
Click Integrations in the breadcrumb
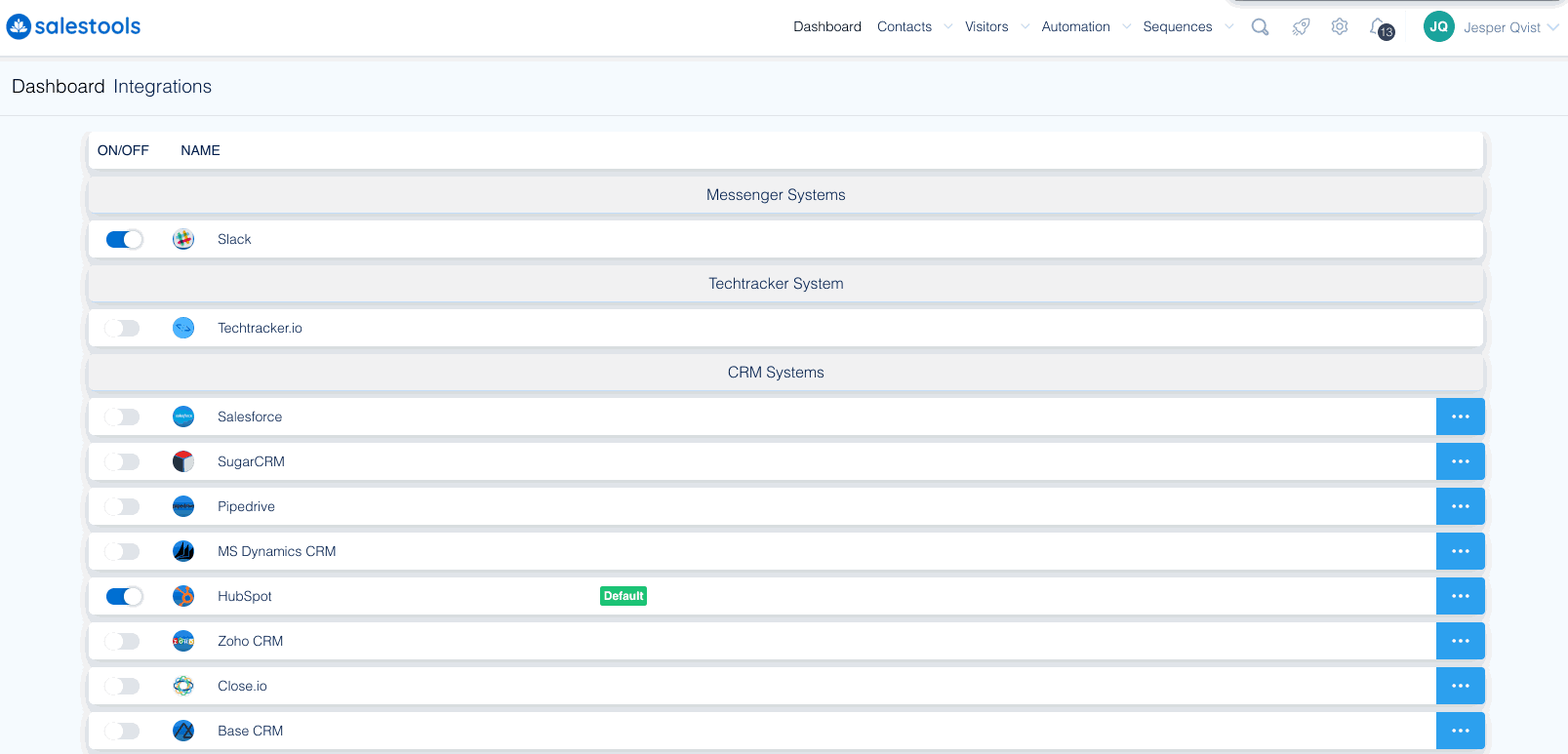[162, 87]
